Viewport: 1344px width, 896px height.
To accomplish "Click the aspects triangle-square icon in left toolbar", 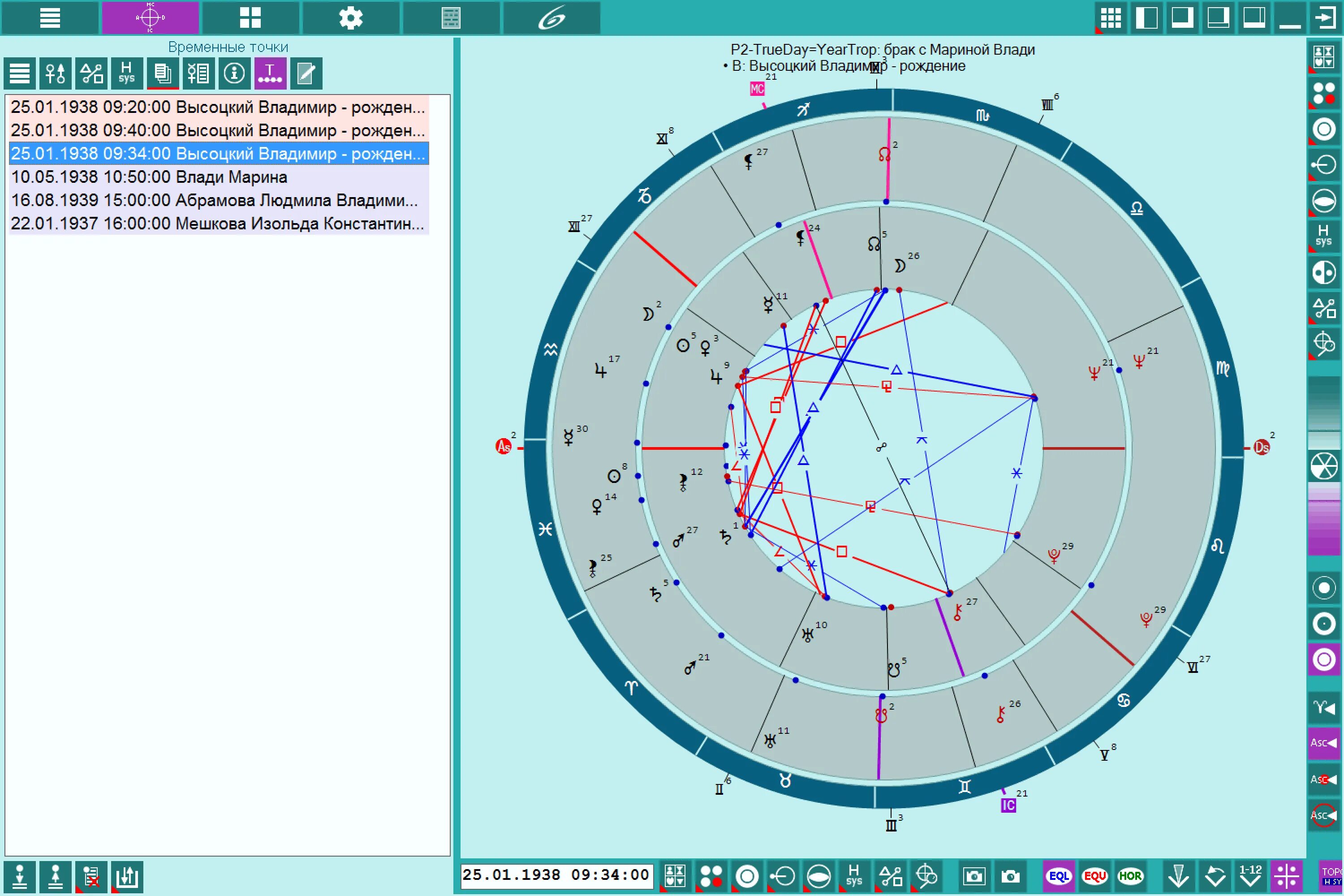I will [x=91, y=74].
